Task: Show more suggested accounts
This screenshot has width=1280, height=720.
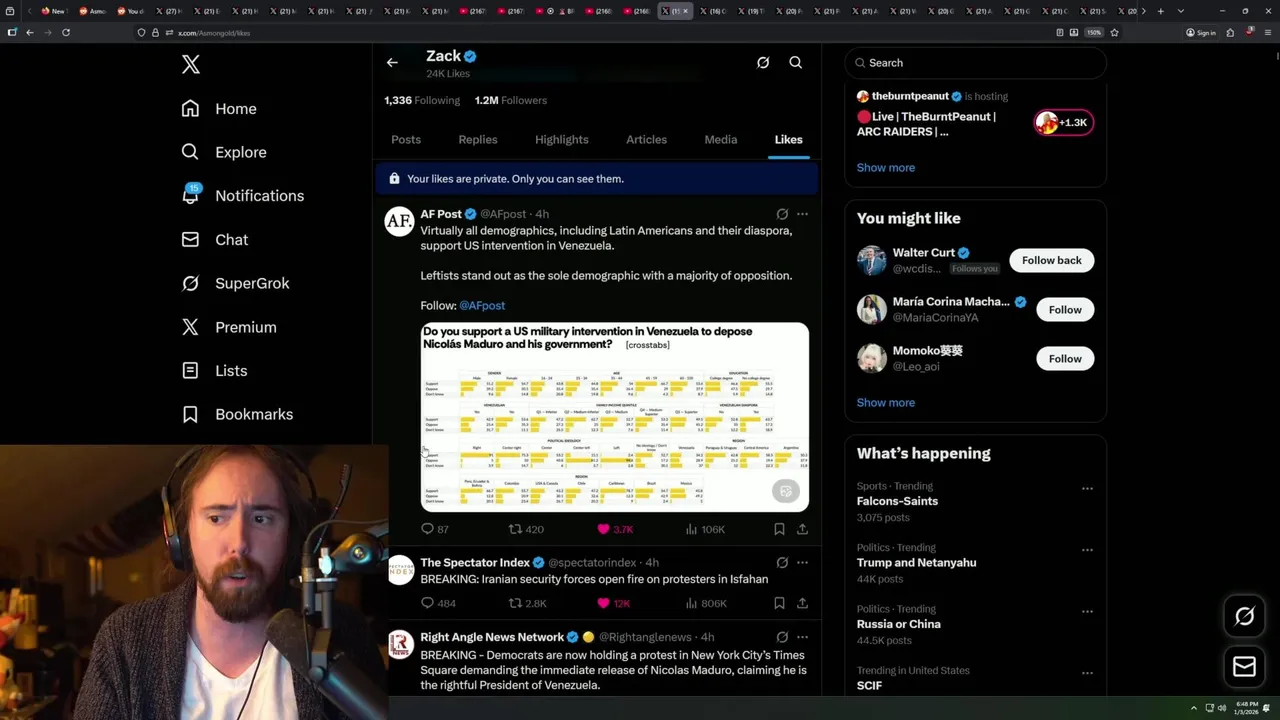Action: tap(886, 403)
